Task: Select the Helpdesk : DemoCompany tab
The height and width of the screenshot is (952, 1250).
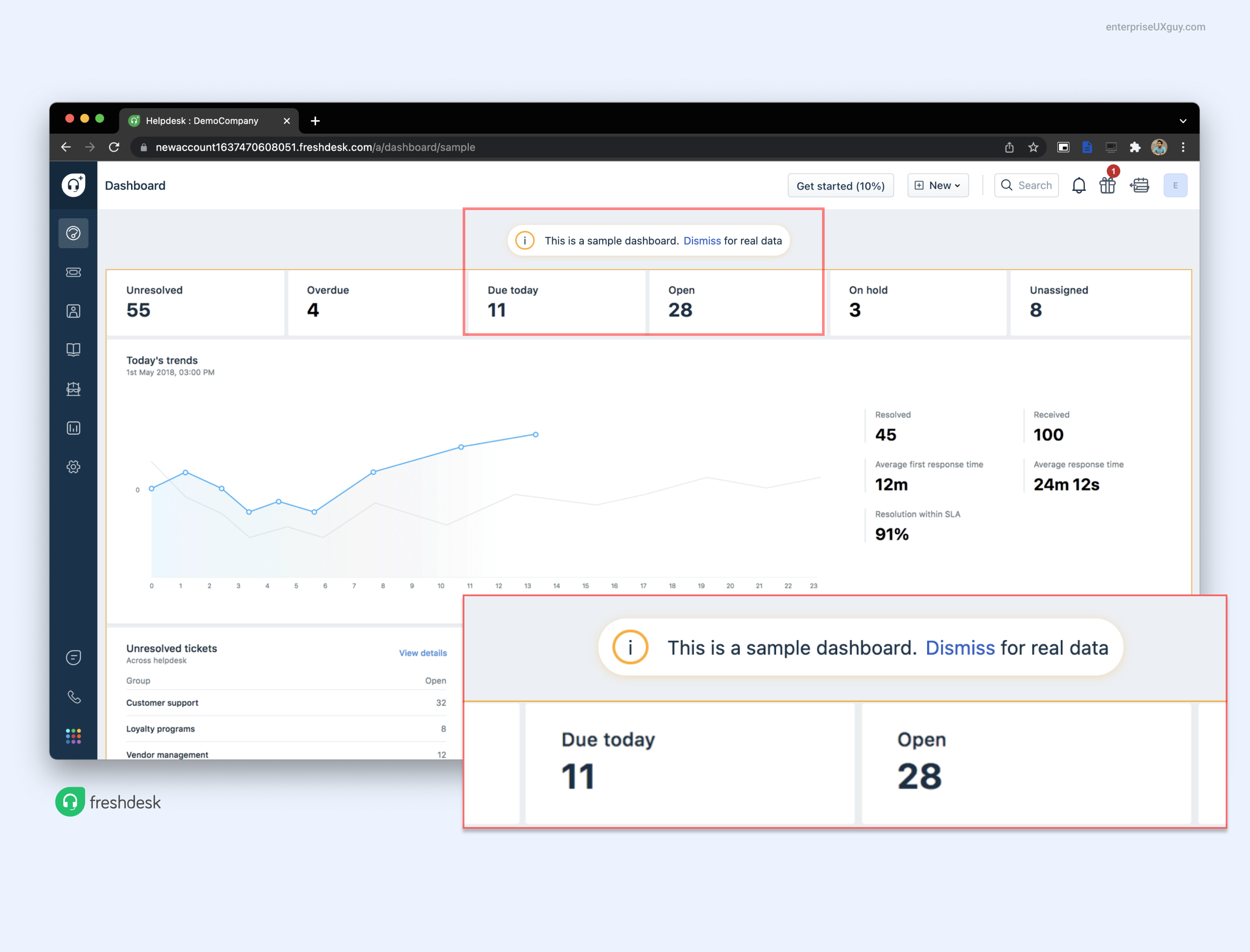Action: point(202,121)
